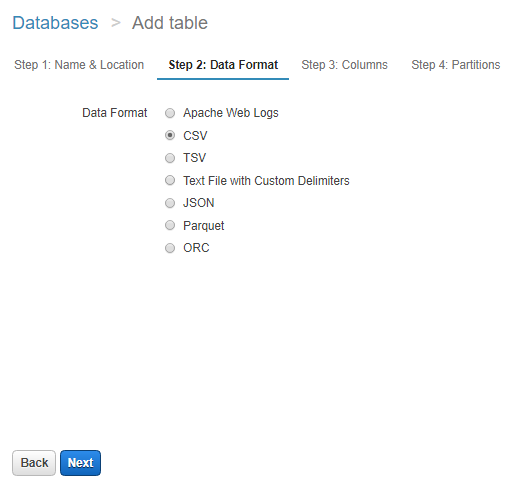The image size is (513, 487).
Task: Click the Apache Web Logs label text
Action: [231, 113]
